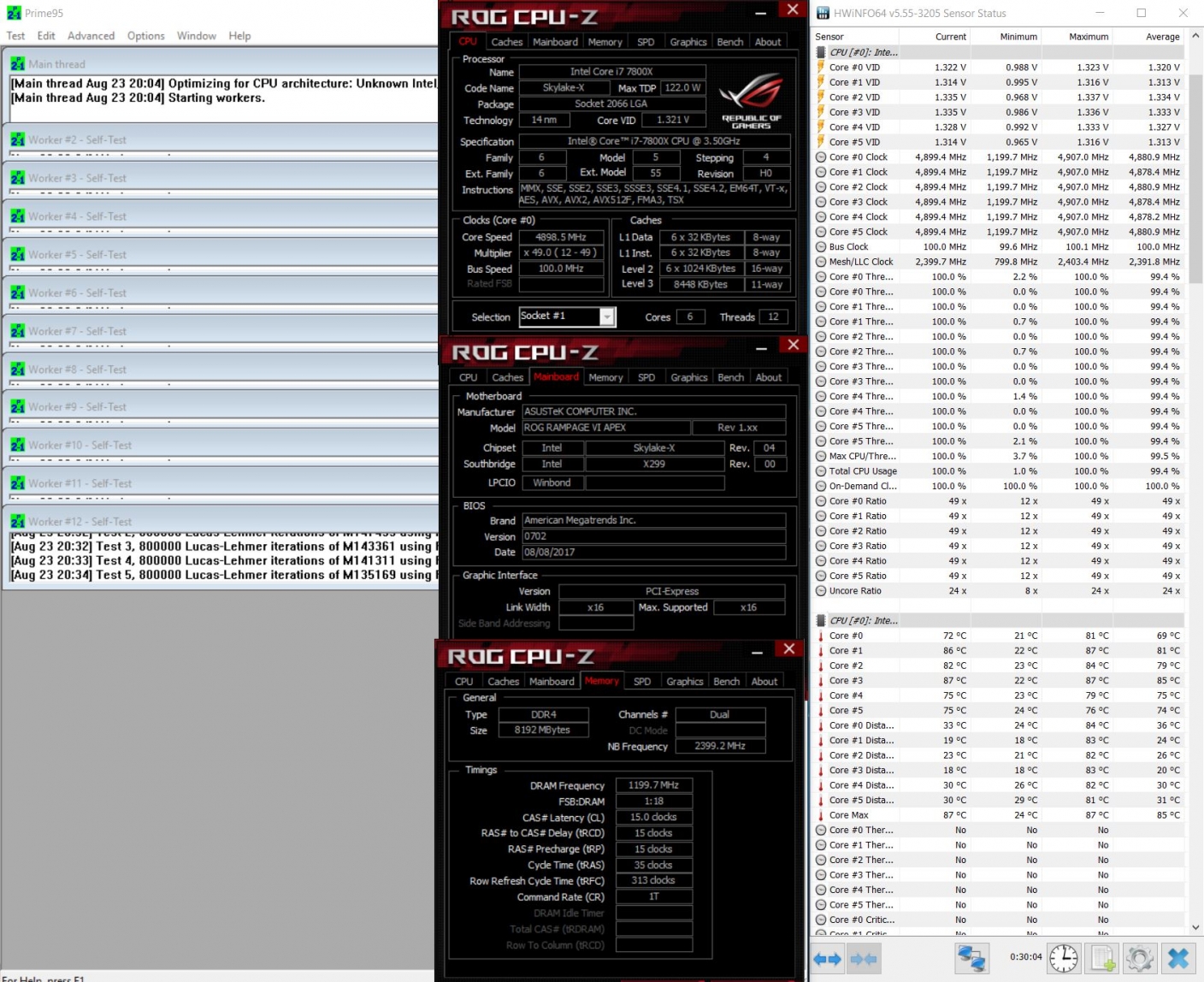The height and width of the screenshot is (982, 1204).
Task: Open the Advanced menu in Prime95
Action: tap(91, 36)
